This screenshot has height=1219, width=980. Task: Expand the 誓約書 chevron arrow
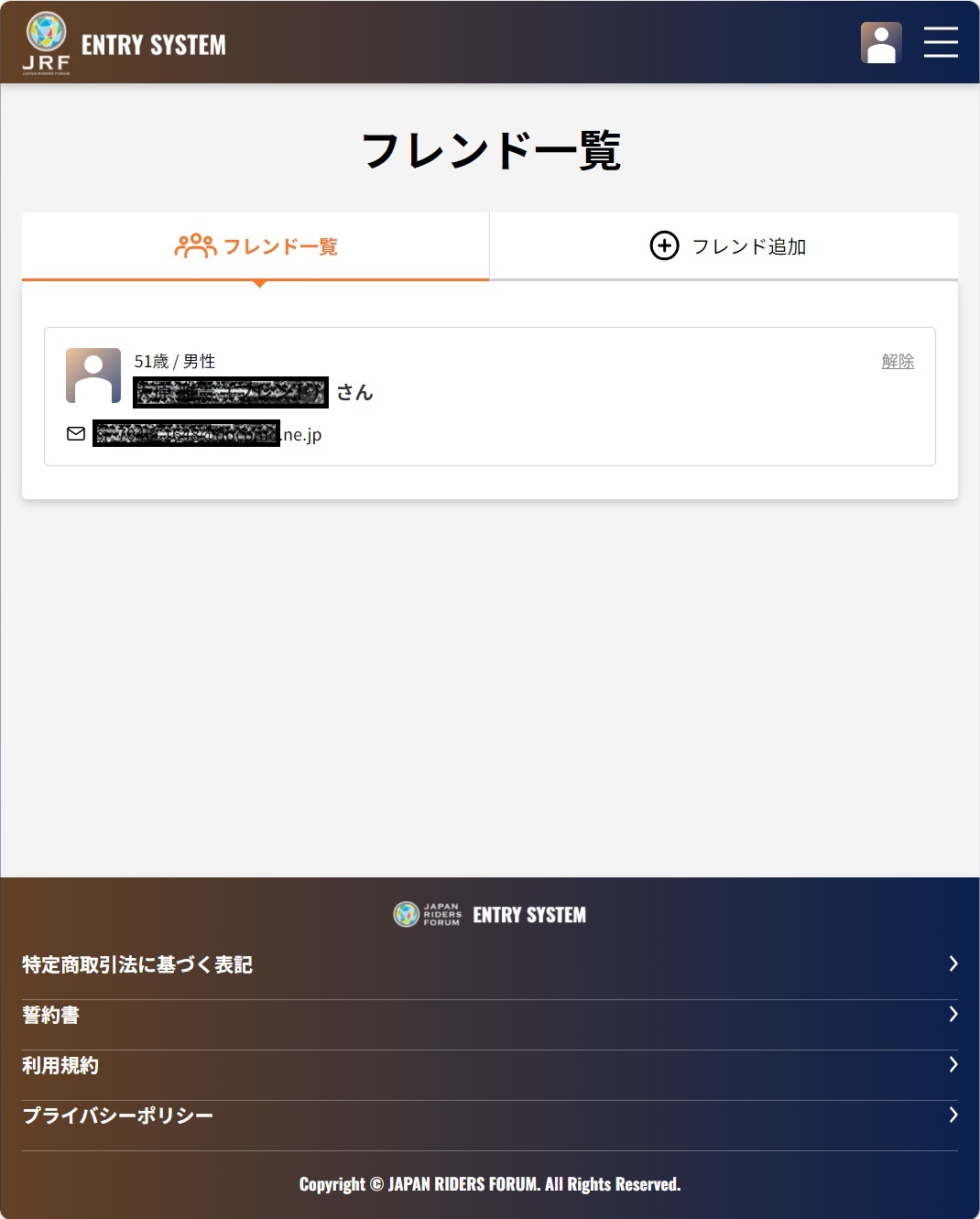click(x=953, y=1014)
